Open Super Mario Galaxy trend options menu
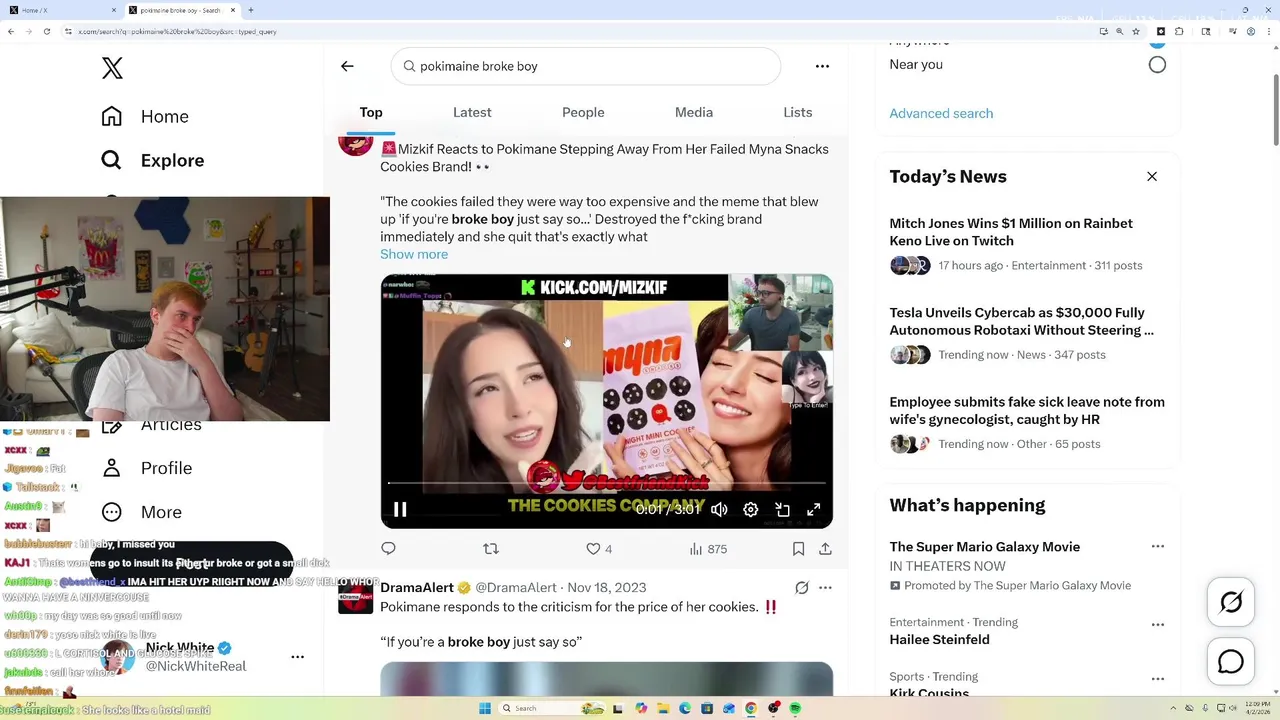This screenshot has height=720, width=1280. [1157, 547]
